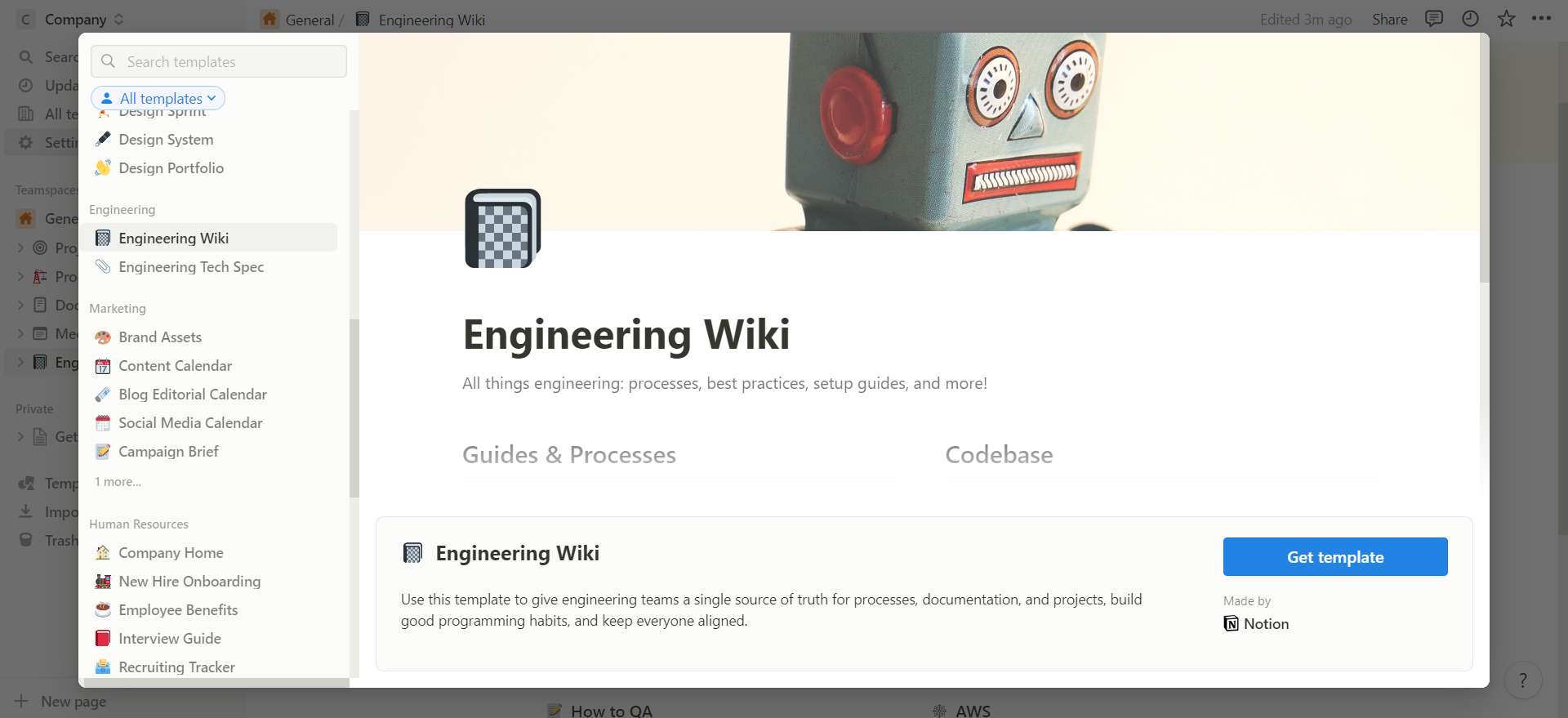Screen dimensions: 1568x718
Task: Select Social Media Calendar template
Action: [211, 422]
